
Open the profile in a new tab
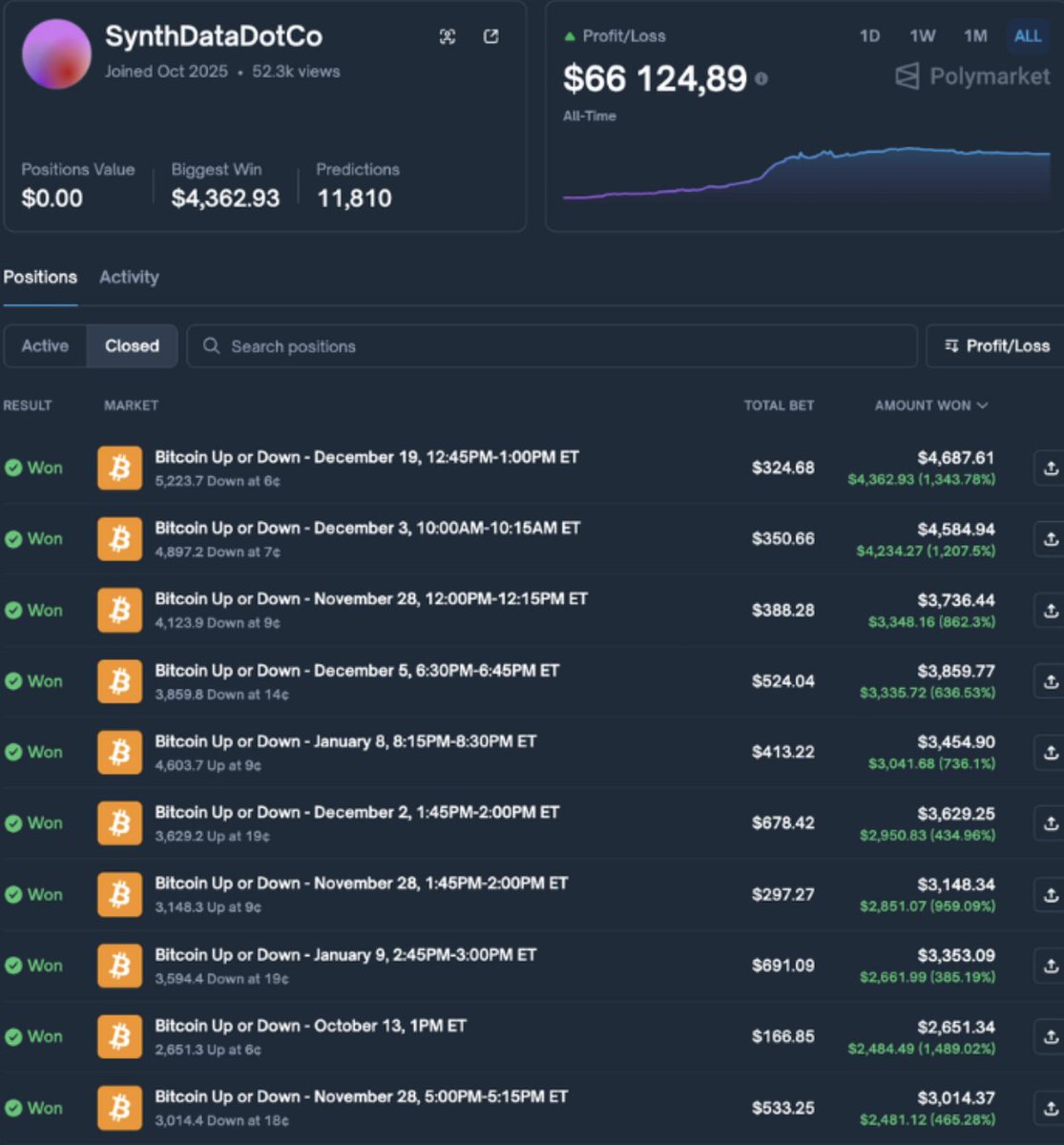tap(491, 36)
